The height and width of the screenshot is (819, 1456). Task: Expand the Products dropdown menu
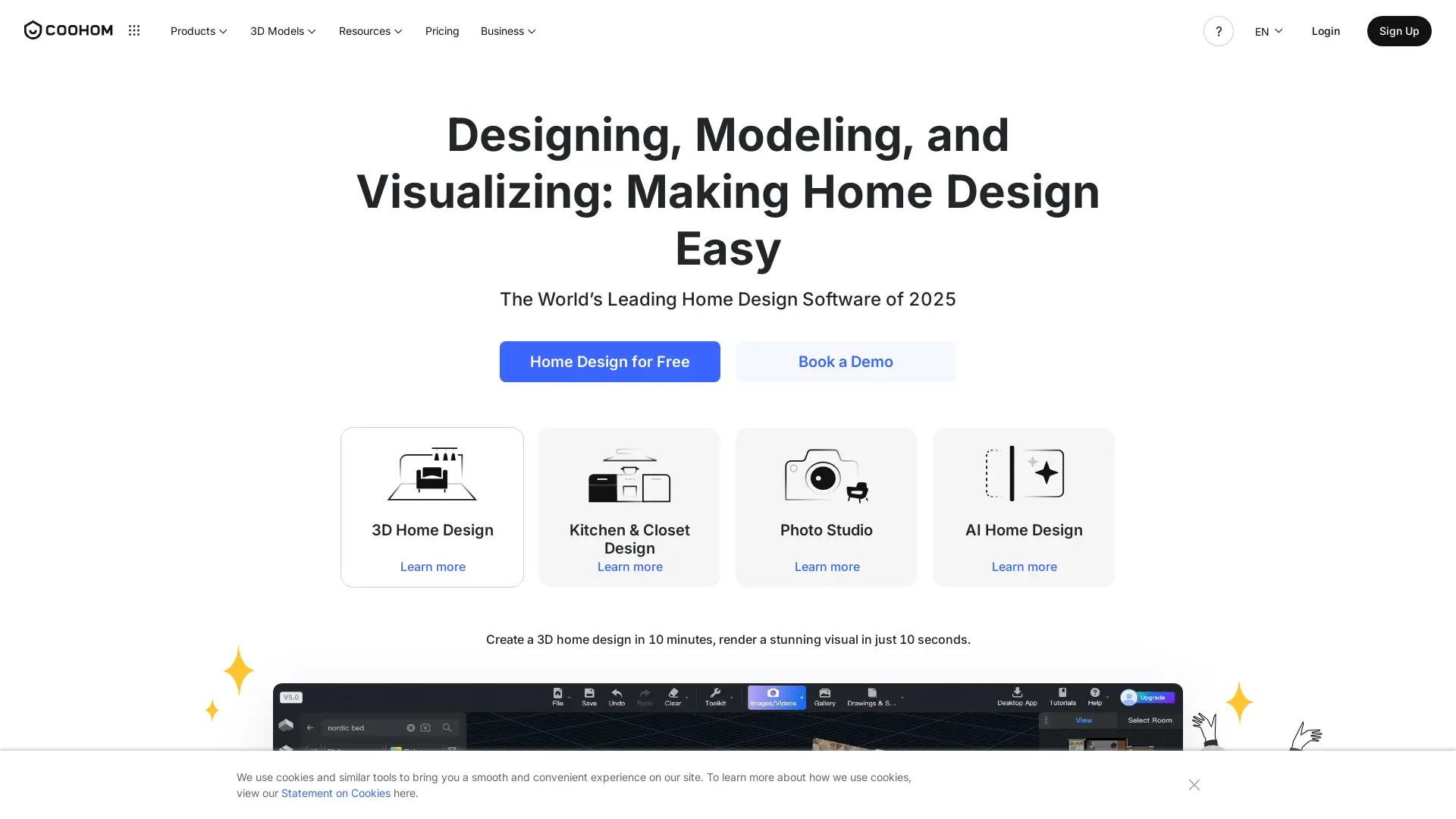tap(199, 31)
